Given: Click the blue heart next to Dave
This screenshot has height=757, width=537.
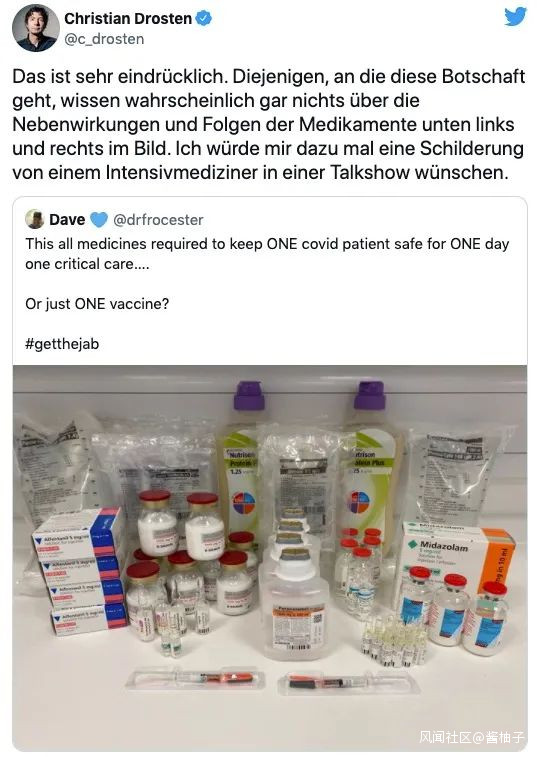Looking at the screenshot, I should click(99, 220).
